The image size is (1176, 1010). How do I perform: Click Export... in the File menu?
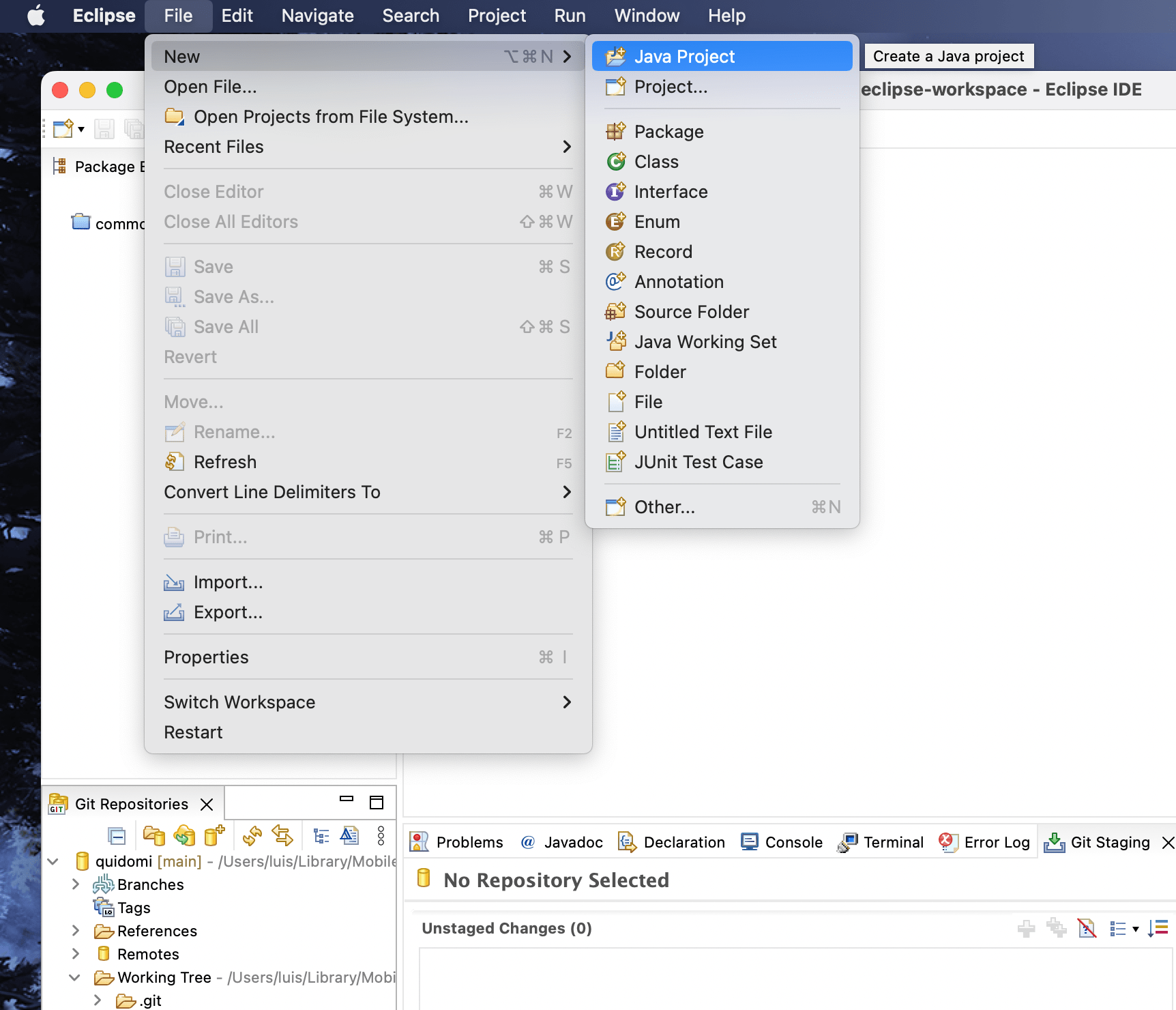coord(368,612)
